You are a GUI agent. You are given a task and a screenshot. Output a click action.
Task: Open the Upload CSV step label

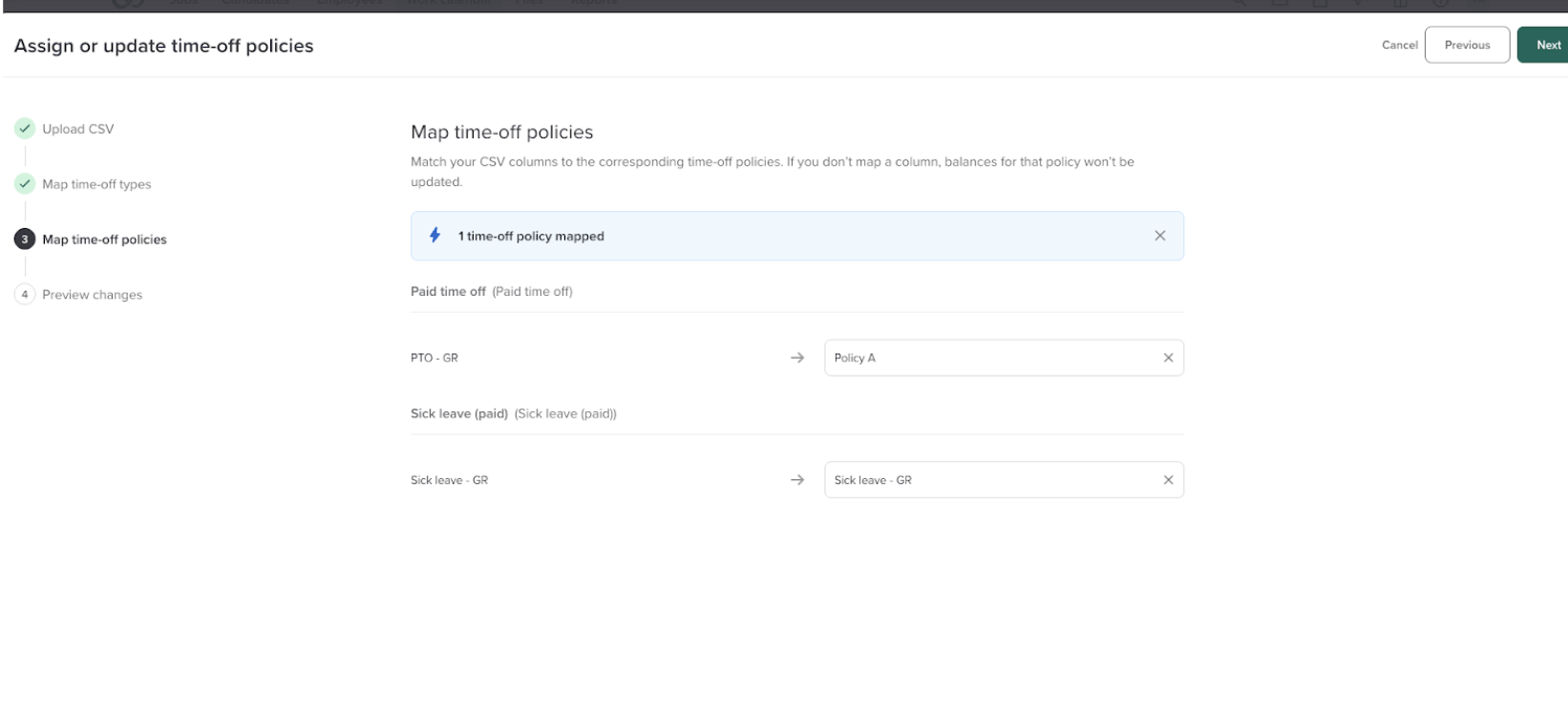pos(77,129)
